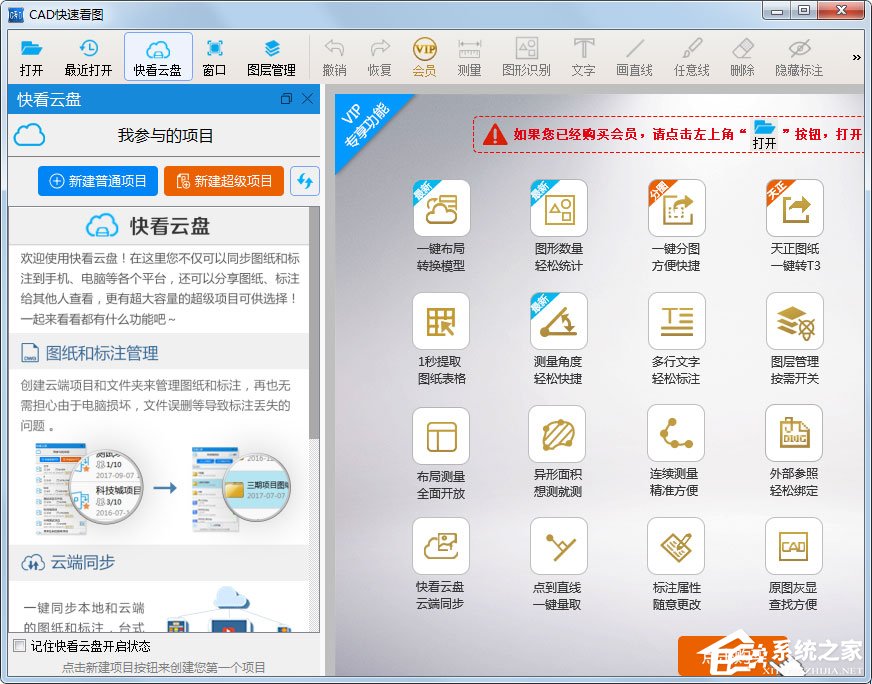The image size is (872, 684).
Task: Open the 外部参照轻松绑定 feature
Action: (793, 433)
